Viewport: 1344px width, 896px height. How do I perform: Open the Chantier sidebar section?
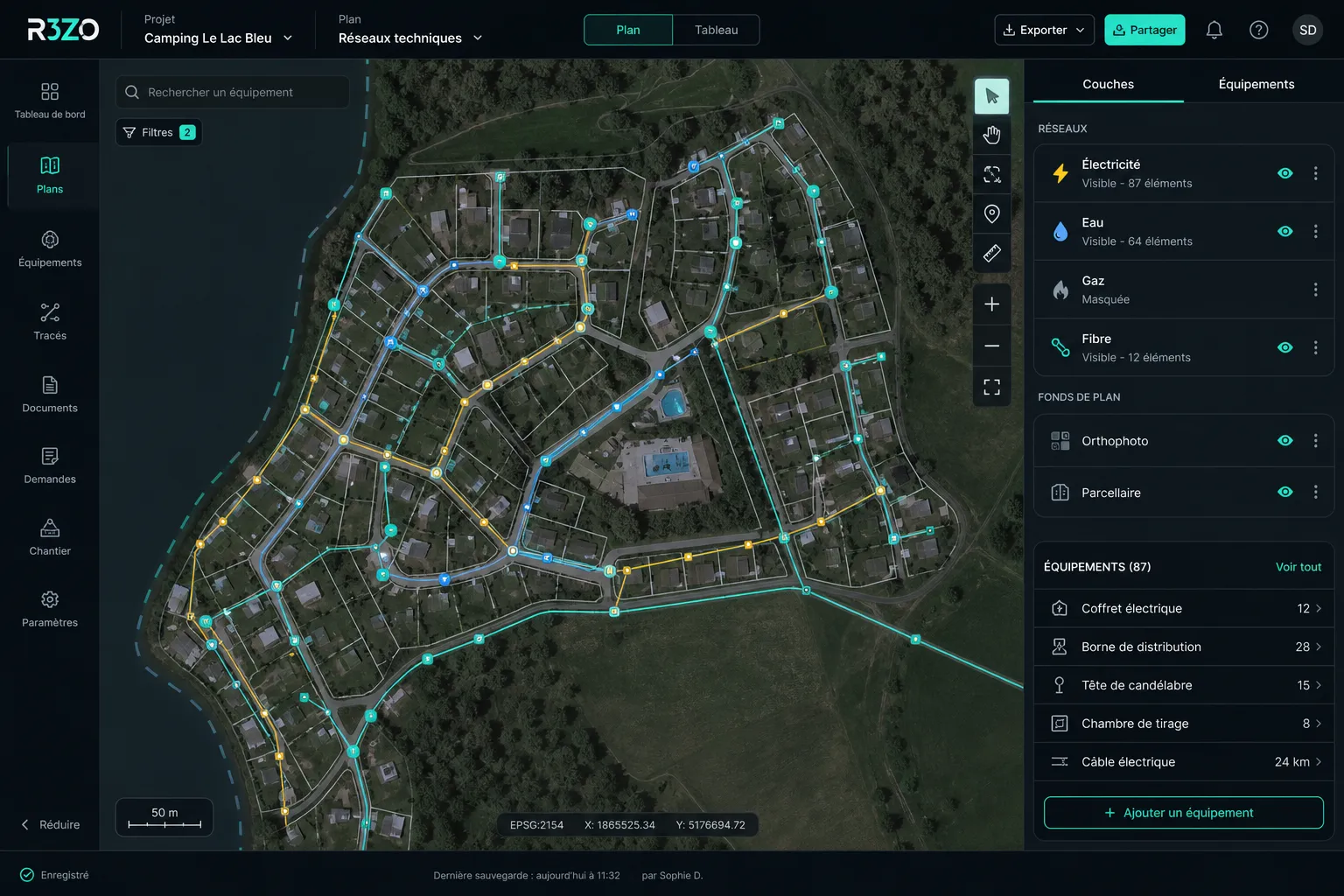pos(50,537)
